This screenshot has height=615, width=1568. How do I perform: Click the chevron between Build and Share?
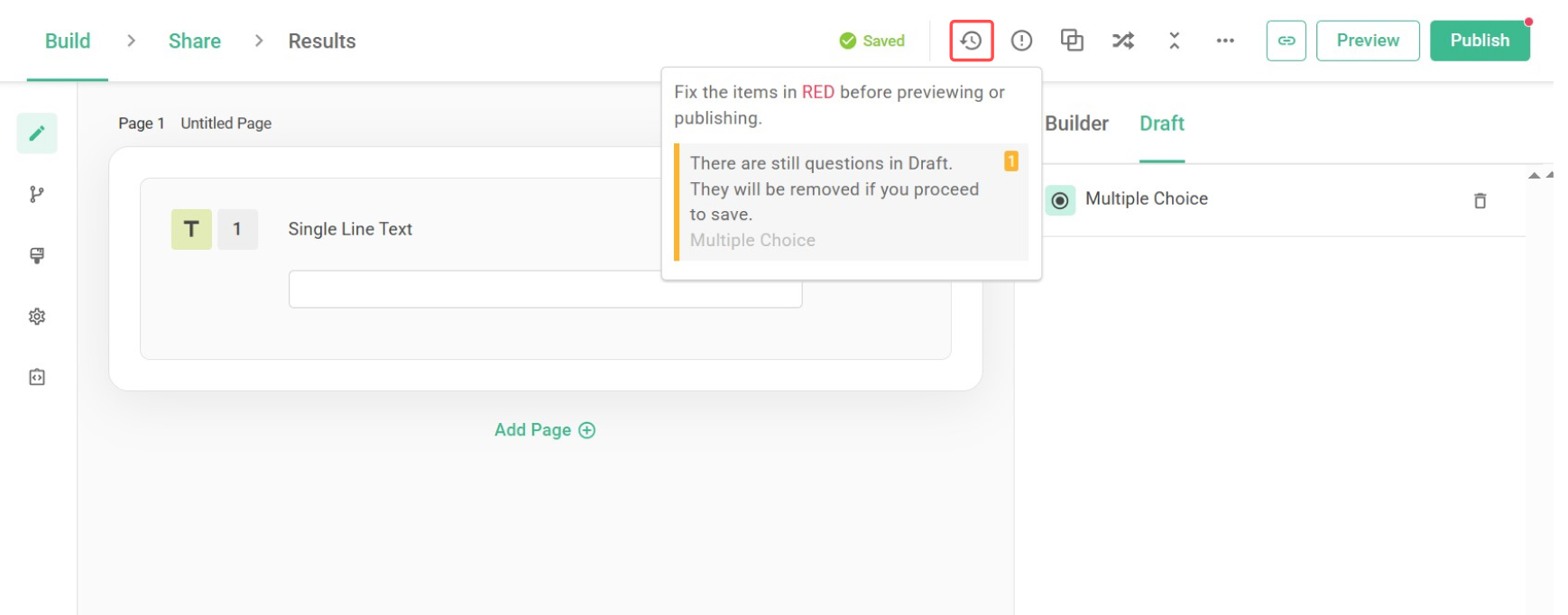tap(131, 41)
